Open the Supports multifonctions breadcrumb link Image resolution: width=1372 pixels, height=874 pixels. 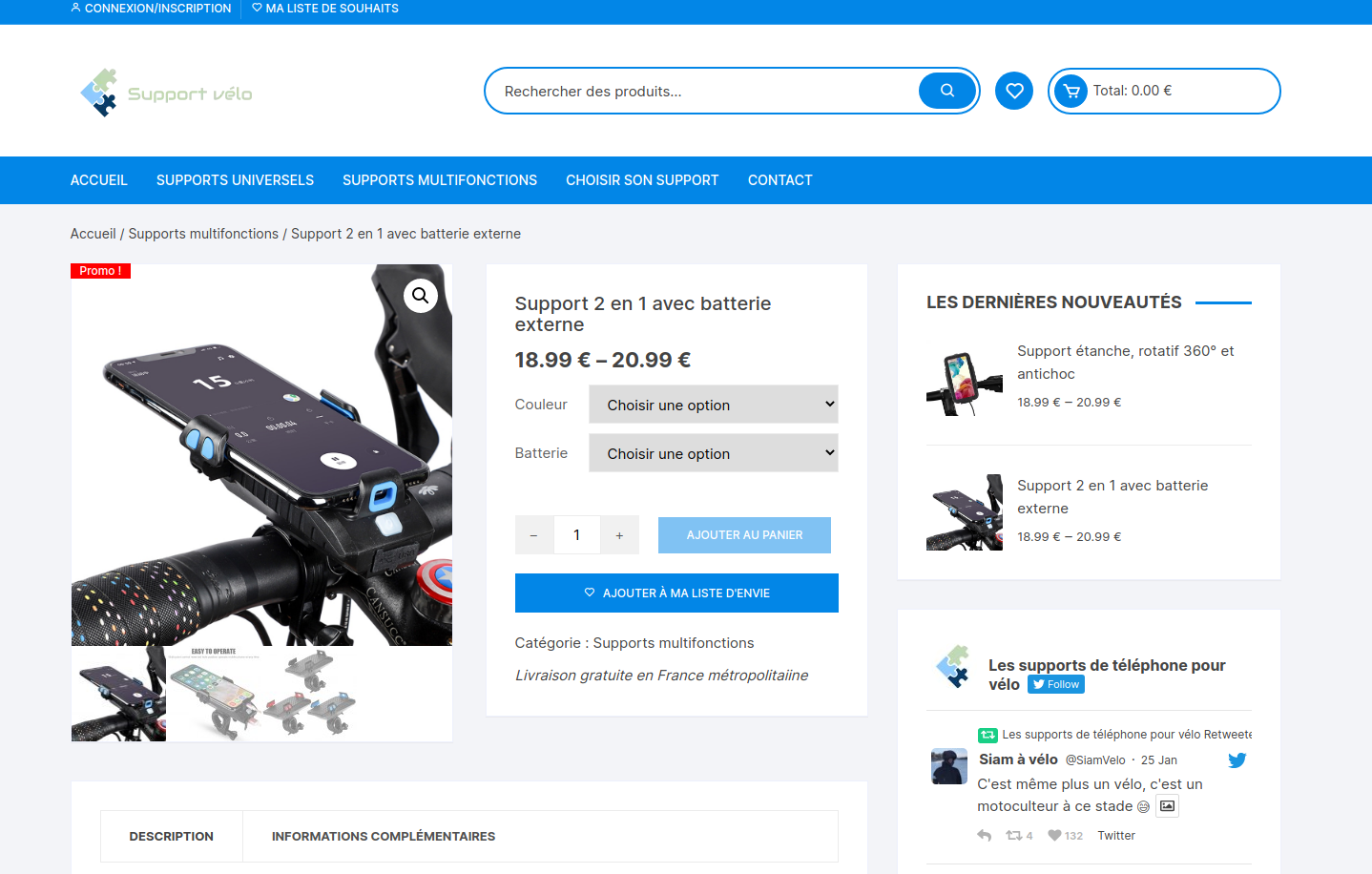pyautogui.click(x=203, y=233)
